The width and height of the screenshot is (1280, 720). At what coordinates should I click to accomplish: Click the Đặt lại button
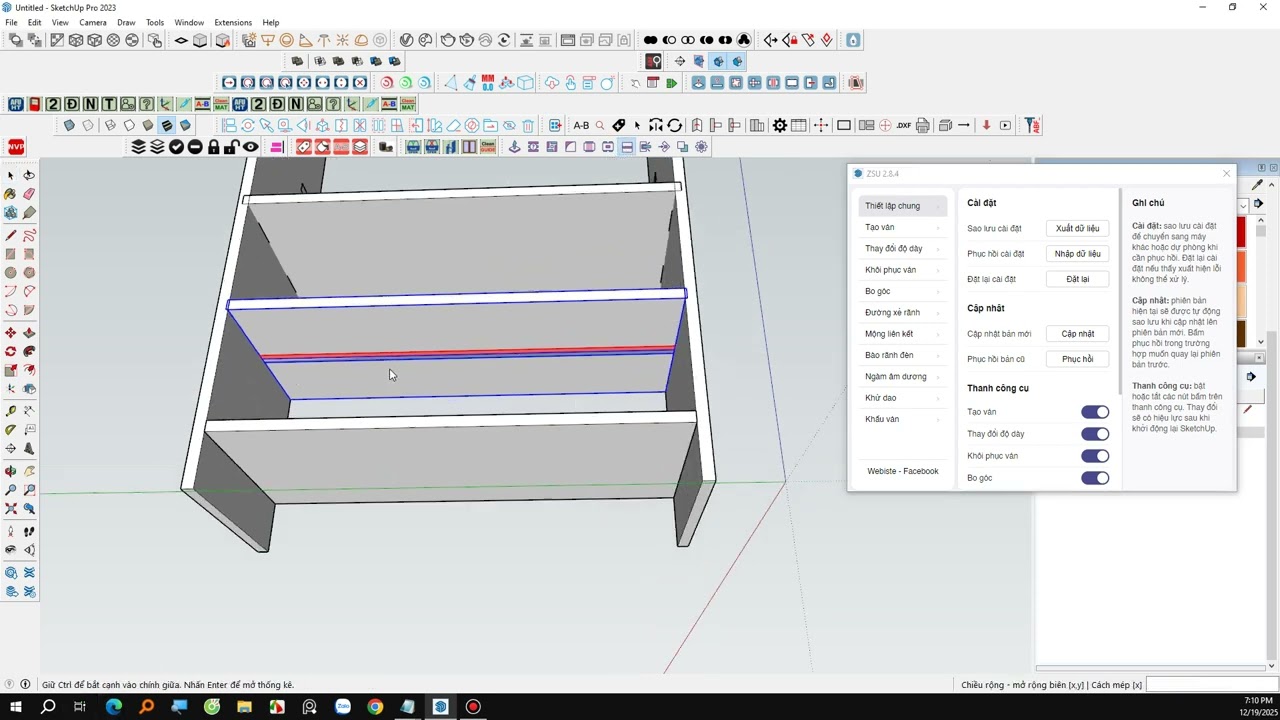pyautogui.click(x=1077, y=279)
